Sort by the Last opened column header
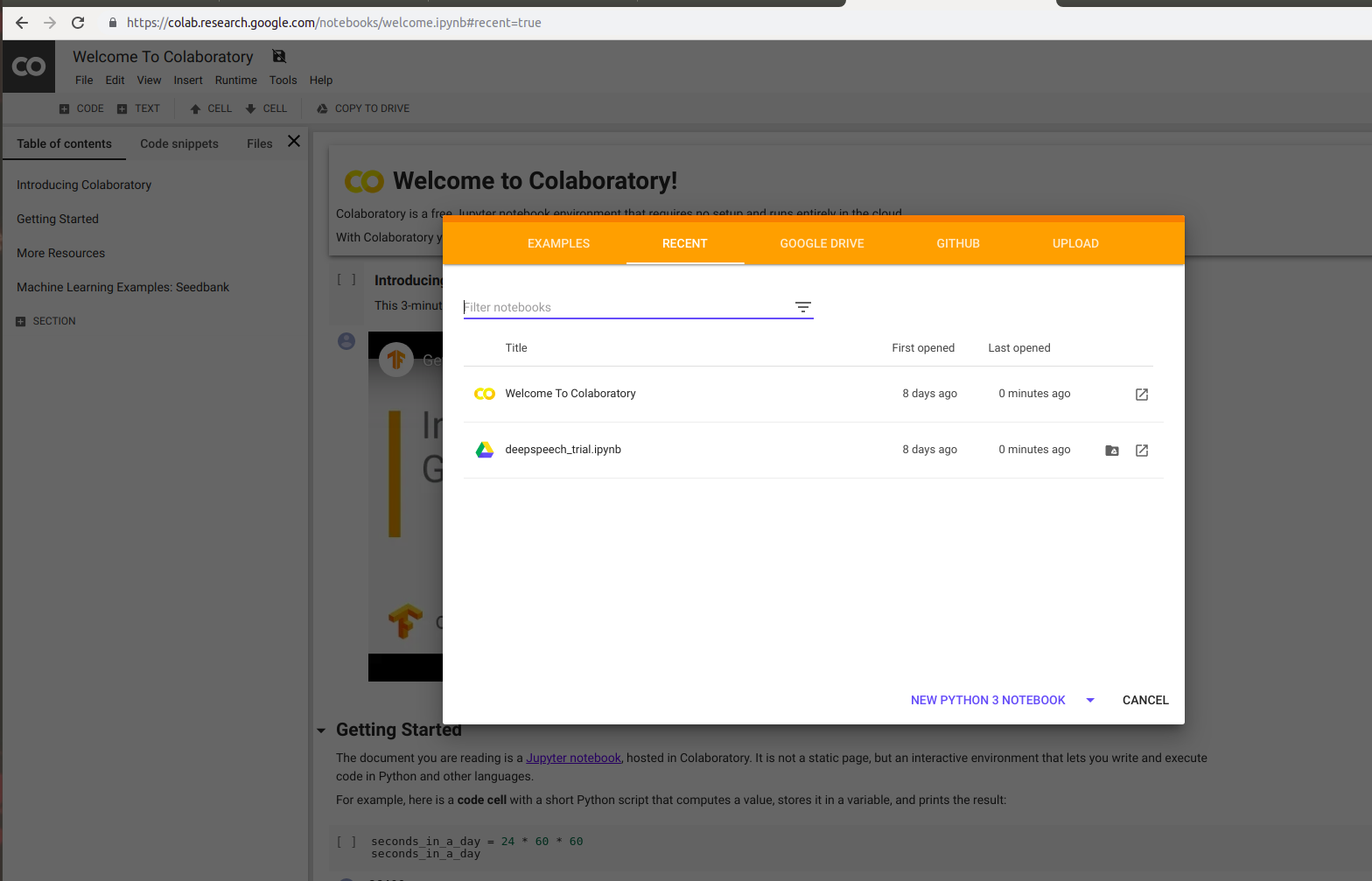 (x=1019, y=347)
